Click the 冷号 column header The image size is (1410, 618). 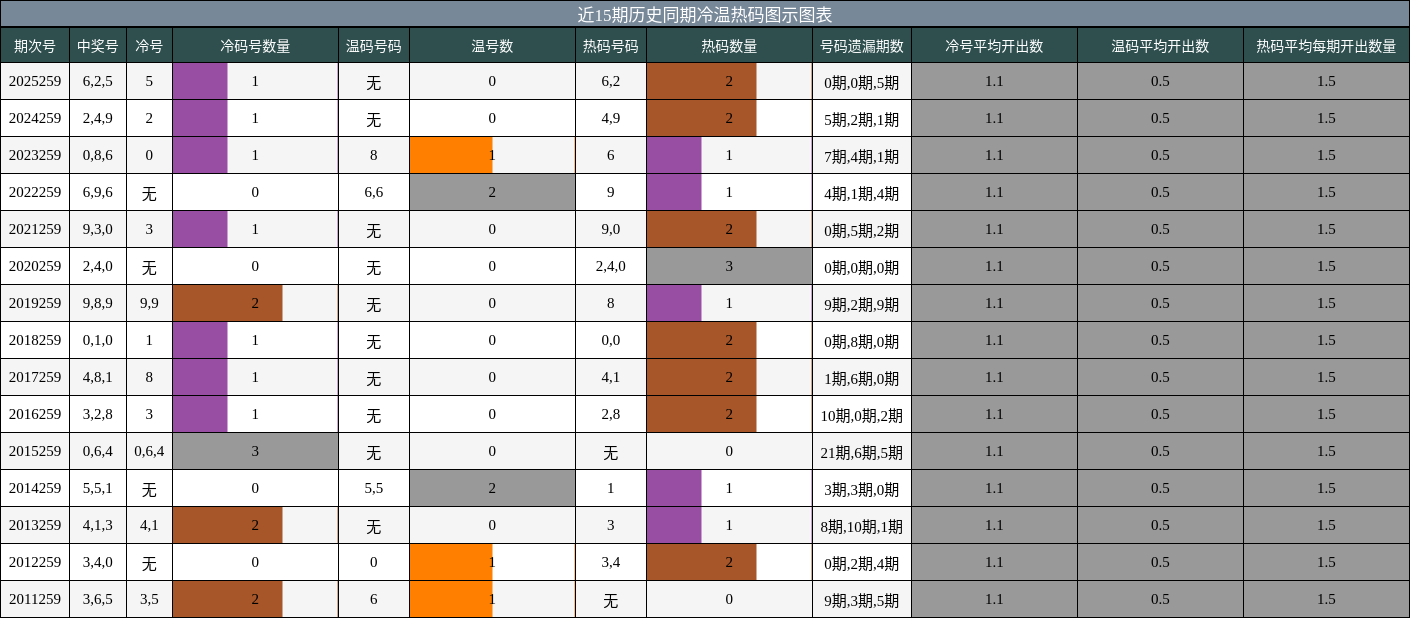(x=149, y=45)
